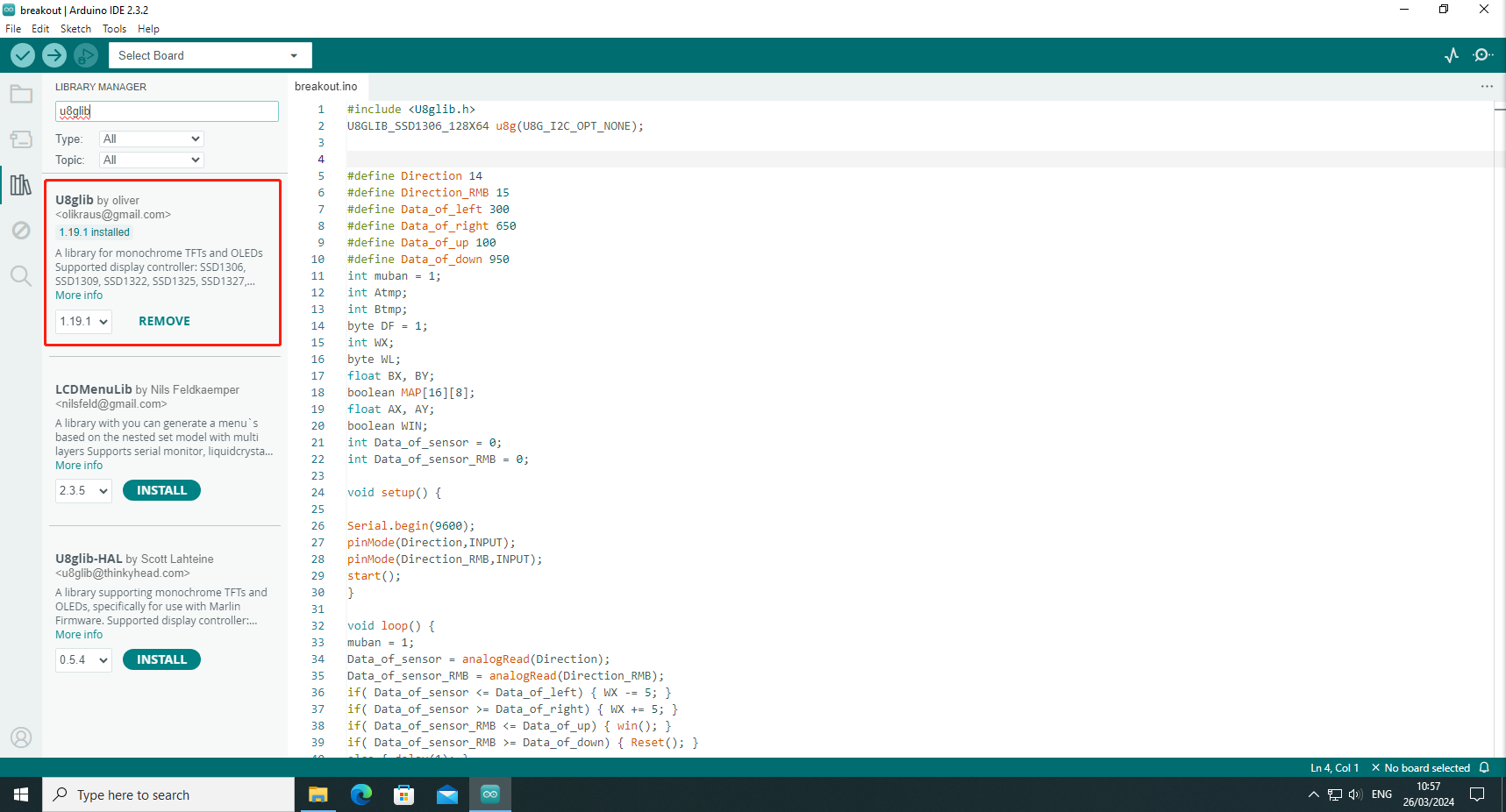Open the volume tray icon
The height and width of the screenshot is (812, 1506).
[x=1356, y=794]
